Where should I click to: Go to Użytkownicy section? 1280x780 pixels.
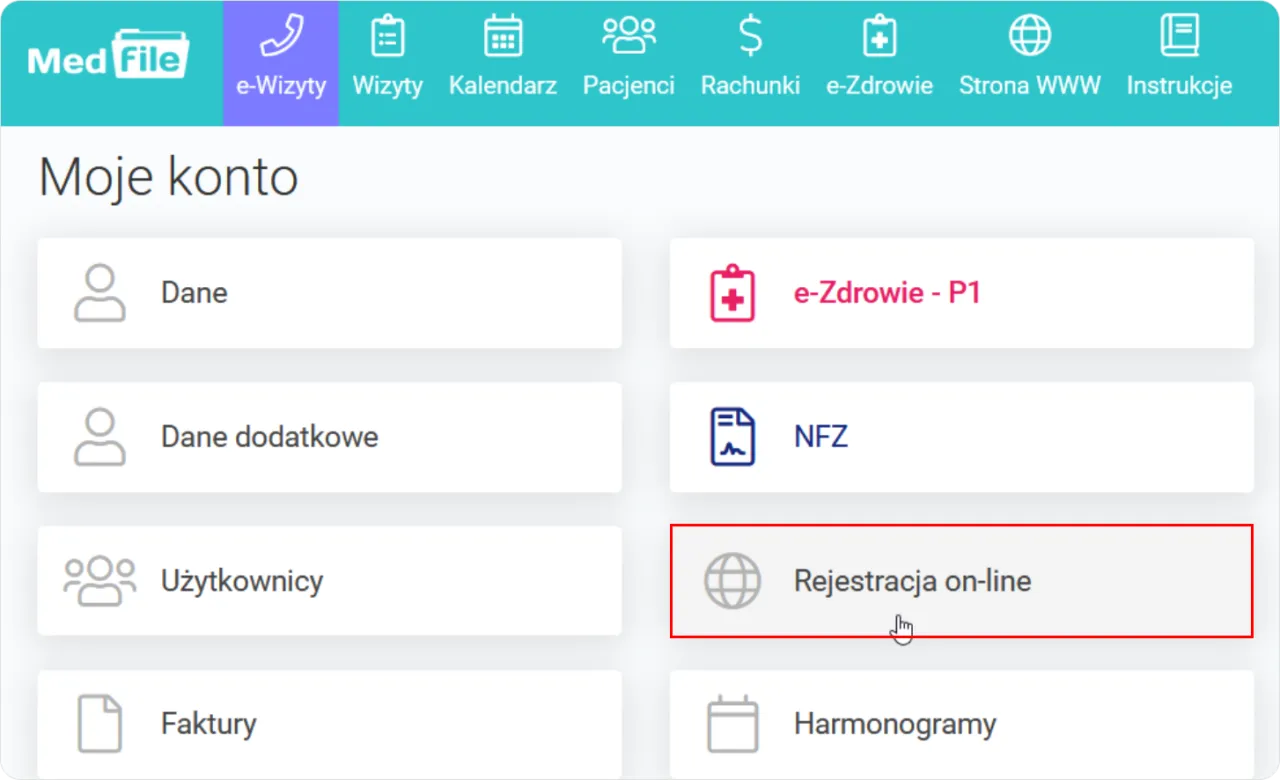329,581
